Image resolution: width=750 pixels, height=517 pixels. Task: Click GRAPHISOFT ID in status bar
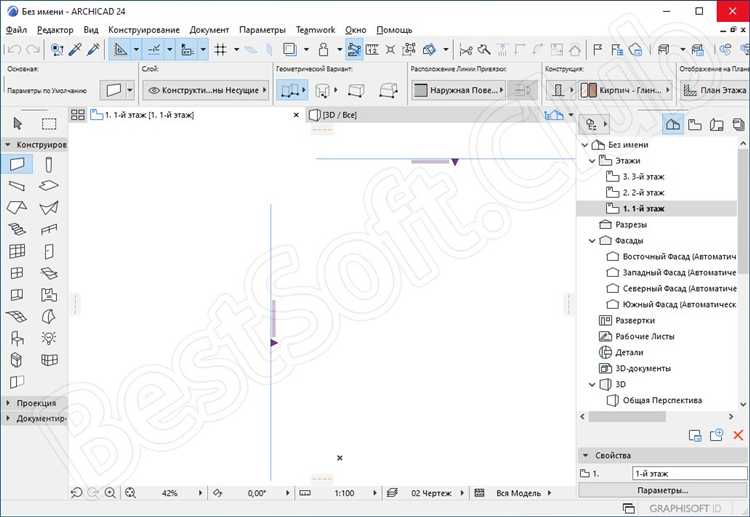click(x=684, y=508)
